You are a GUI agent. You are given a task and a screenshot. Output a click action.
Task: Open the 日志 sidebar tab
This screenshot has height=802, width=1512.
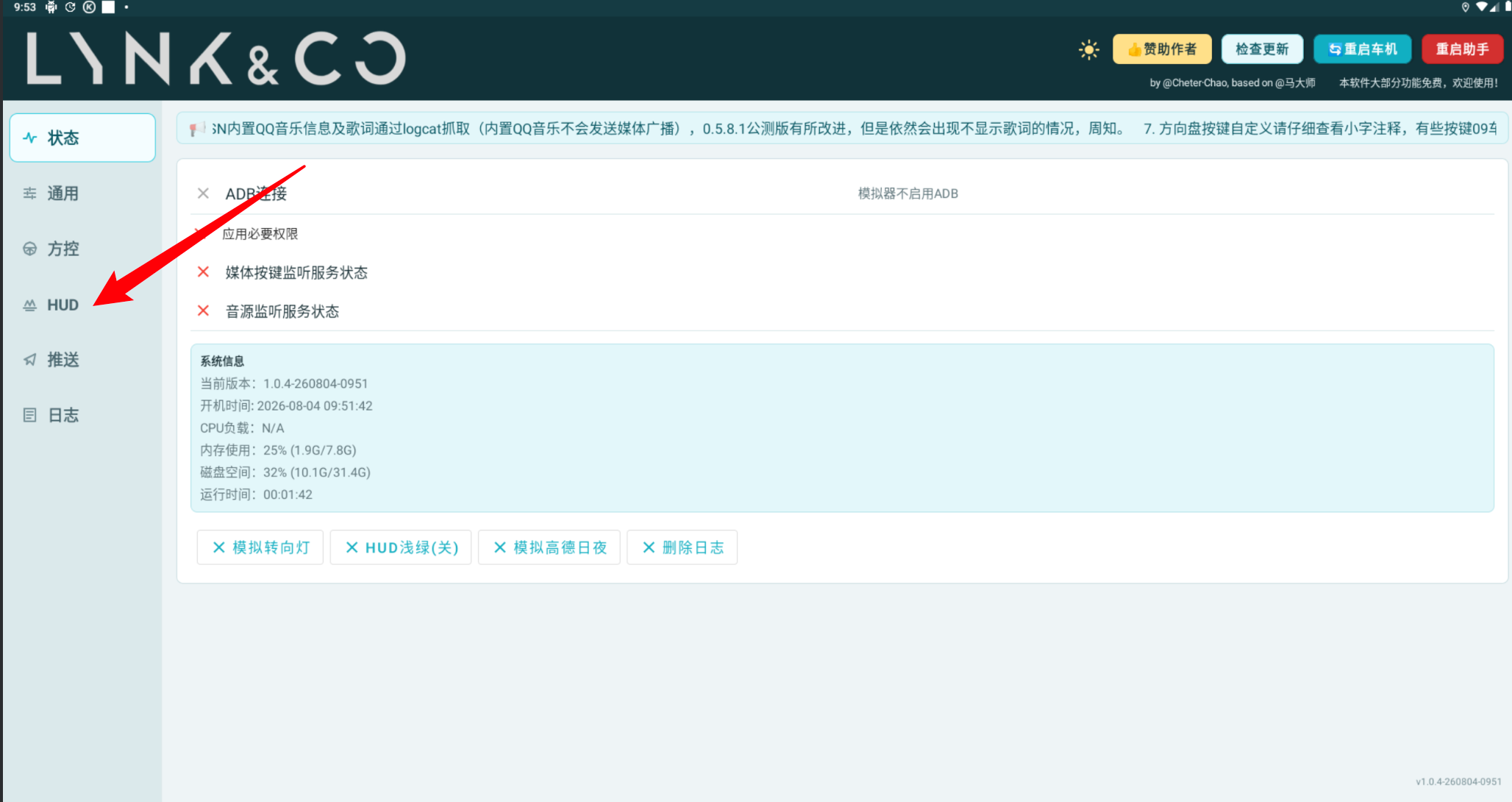tap(82, 415)
